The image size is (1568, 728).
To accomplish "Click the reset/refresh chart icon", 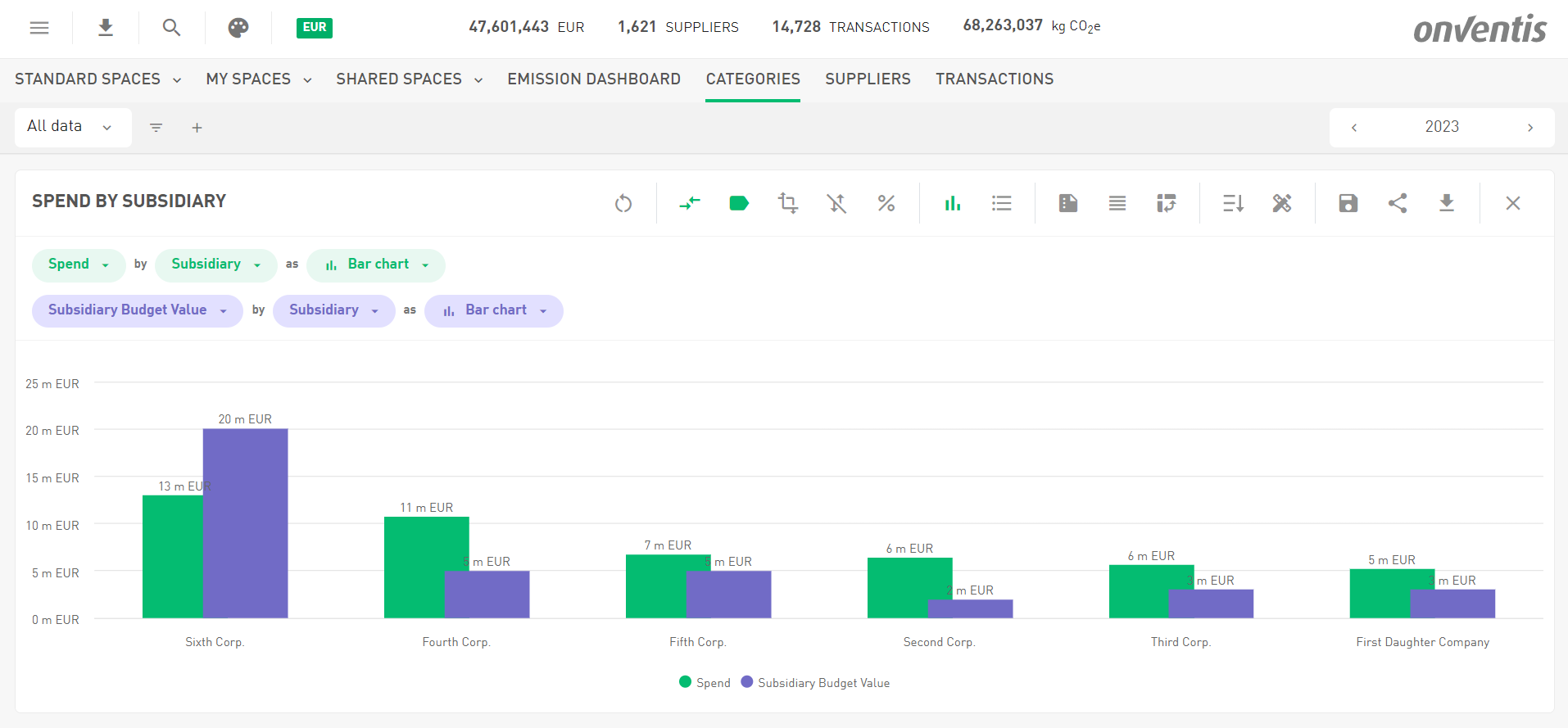I will pos(623,203).
